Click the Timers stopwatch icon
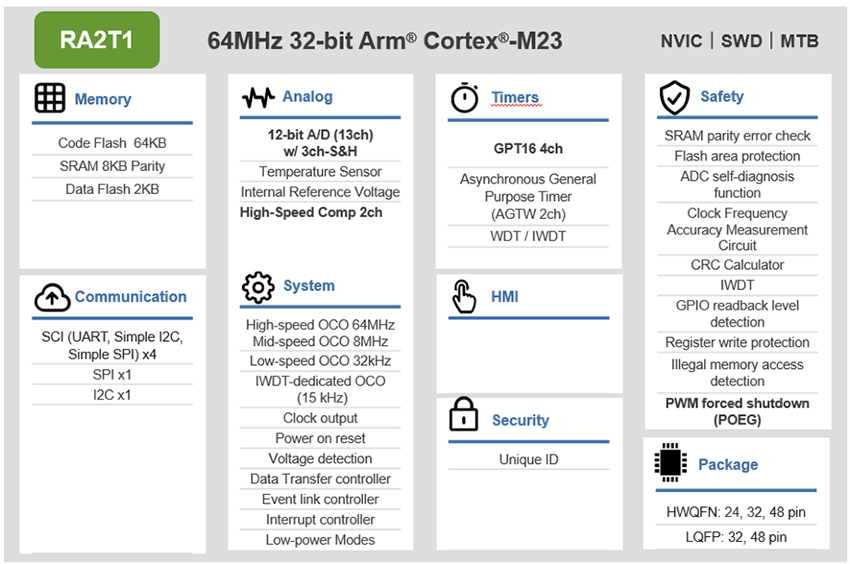Image resolution: width=850 pixels, height=564 pixels. [464, 98]
